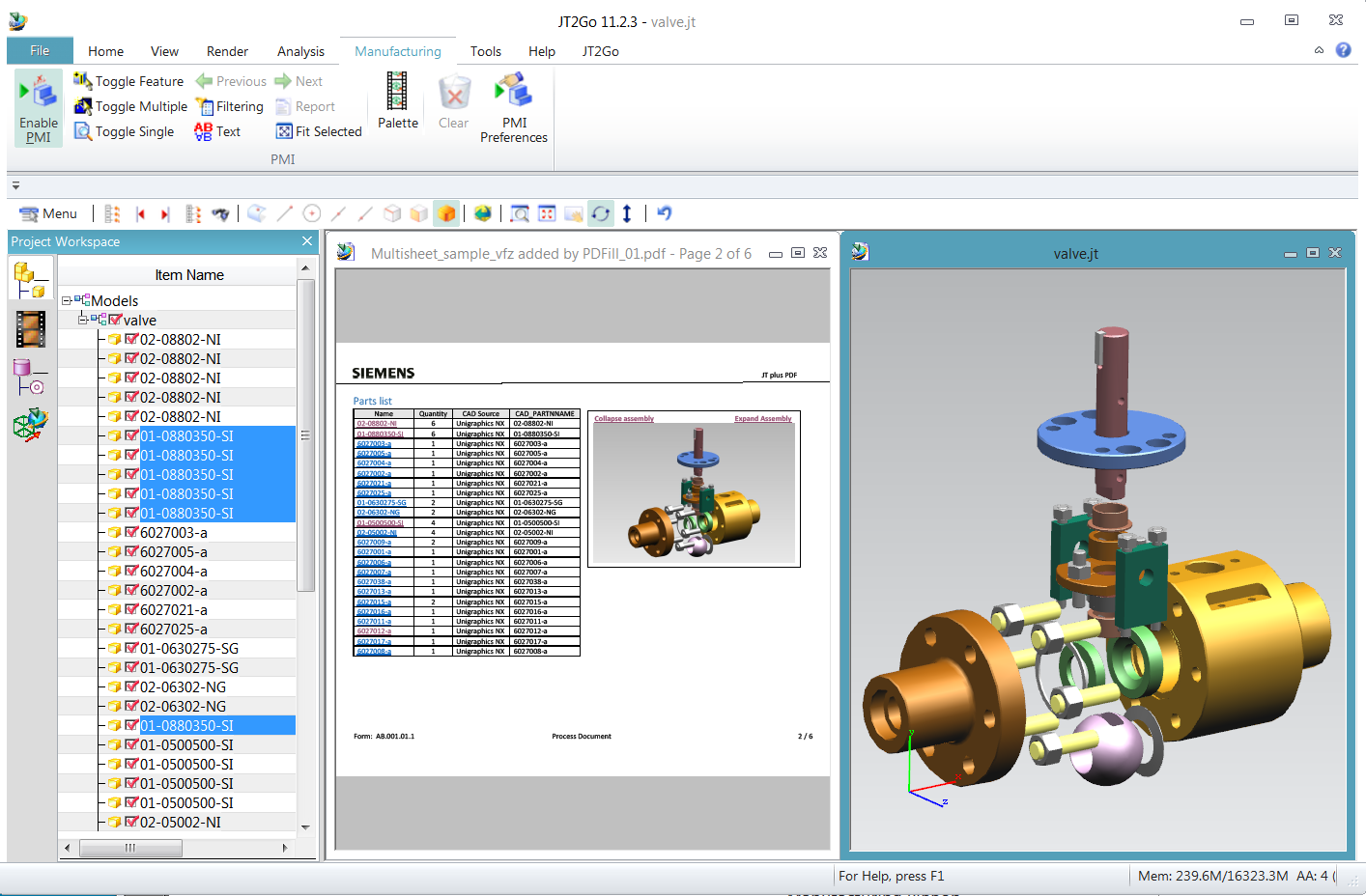Toggle checkbox for part 6027004-a

[x=131, y=571]
